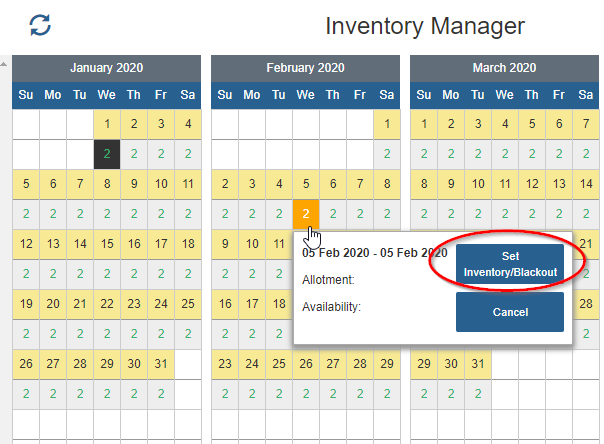The width and height of the screenshot is (604, 444).
Task: Select January 26 date cell
Action: 26,364
